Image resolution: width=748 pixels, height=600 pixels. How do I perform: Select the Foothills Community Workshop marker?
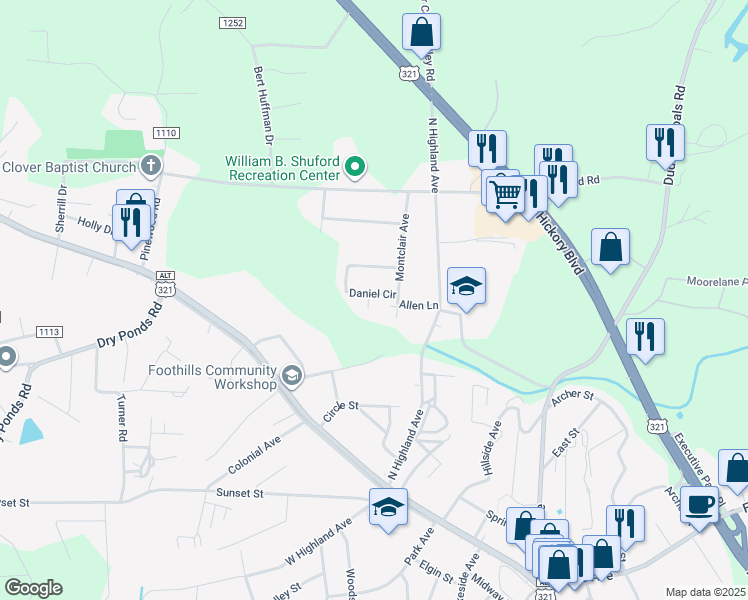[291, 376]
